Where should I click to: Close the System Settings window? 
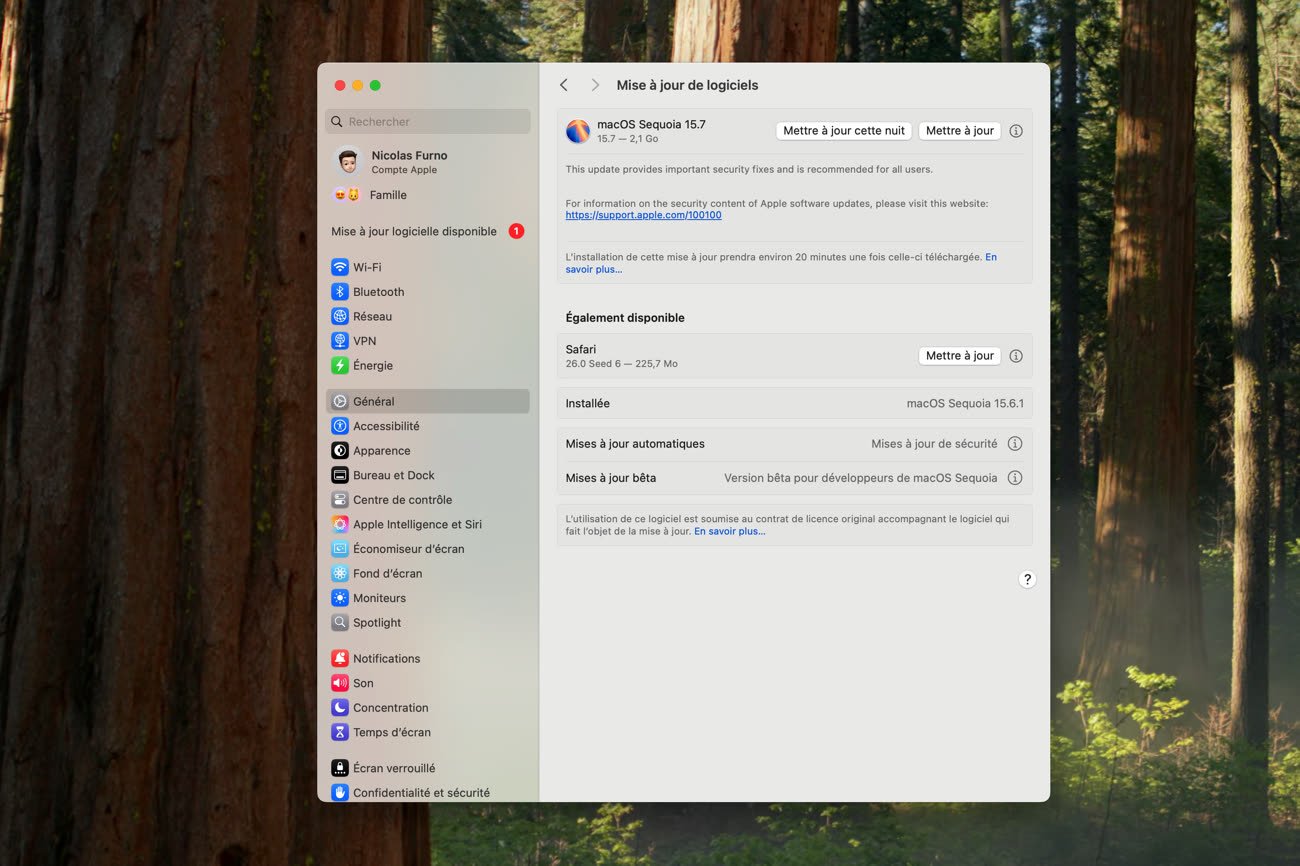(340, 86)
